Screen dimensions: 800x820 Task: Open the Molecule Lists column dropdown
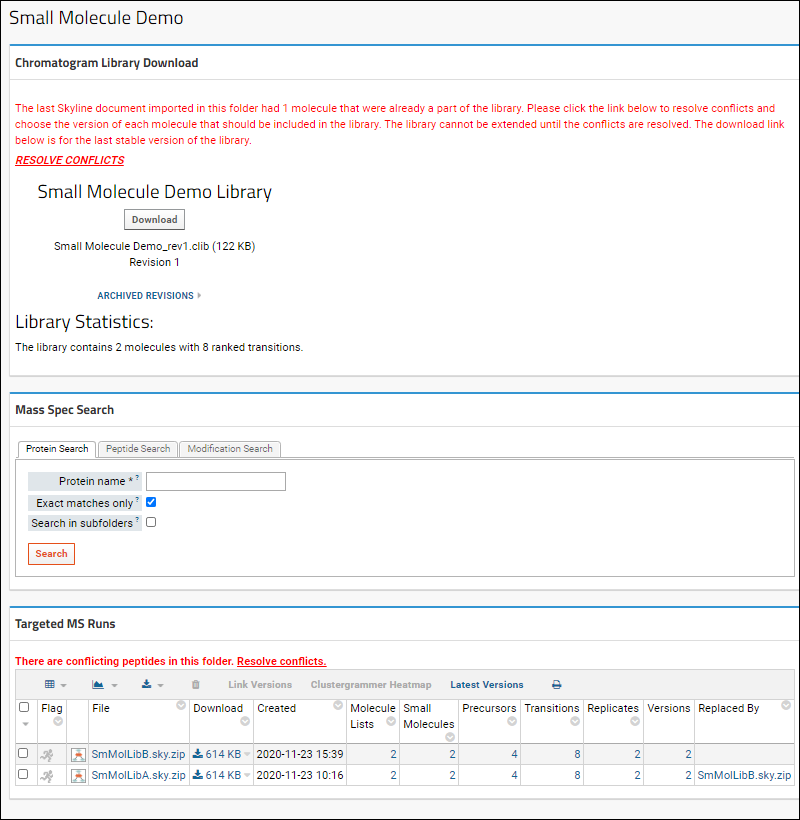pyautogui.click(x=391, y=722)
